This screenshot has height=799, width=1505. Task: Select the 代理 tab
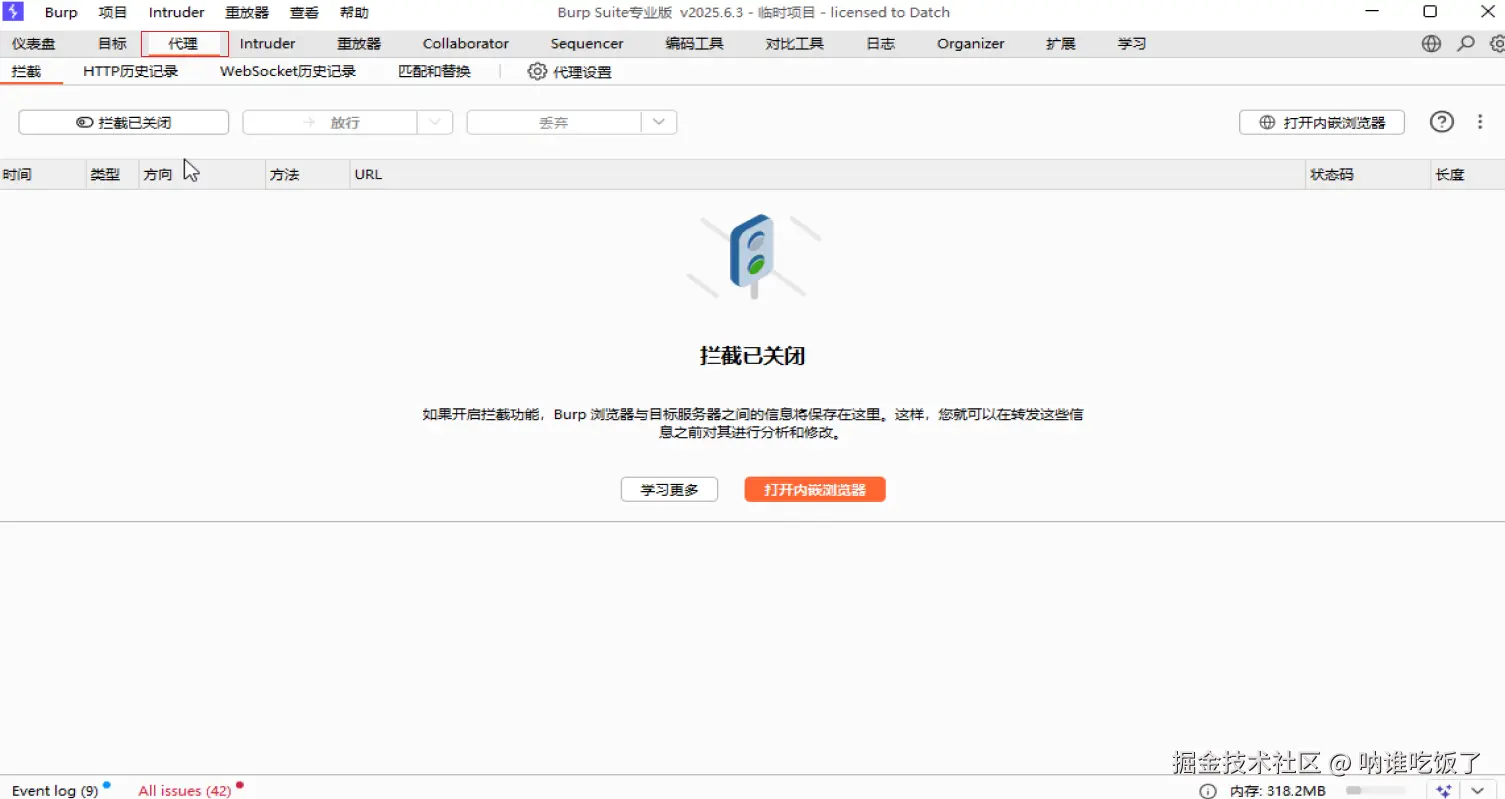coord(184,44)
